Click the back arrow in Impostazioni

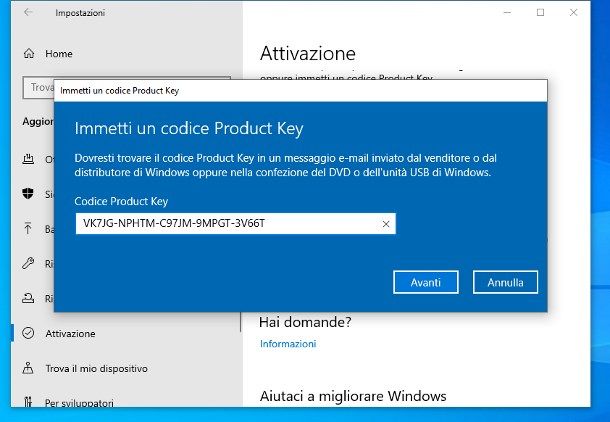(x=27, y=13)
